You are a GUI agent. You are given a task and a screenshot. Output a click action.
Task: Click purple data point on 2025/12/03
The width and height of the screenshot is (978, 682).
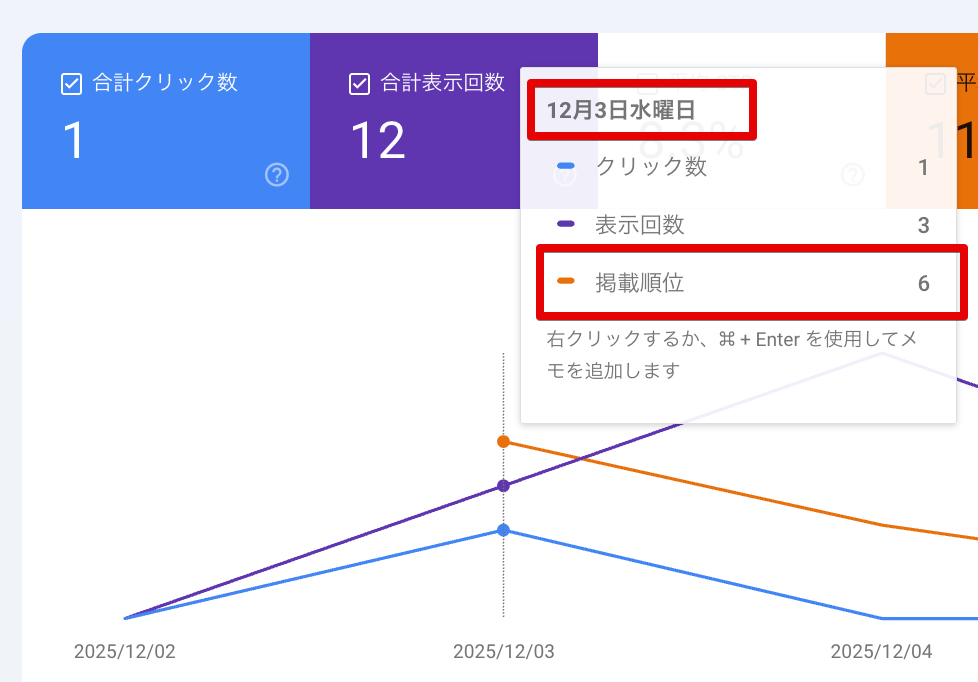(x=503, y=486)
